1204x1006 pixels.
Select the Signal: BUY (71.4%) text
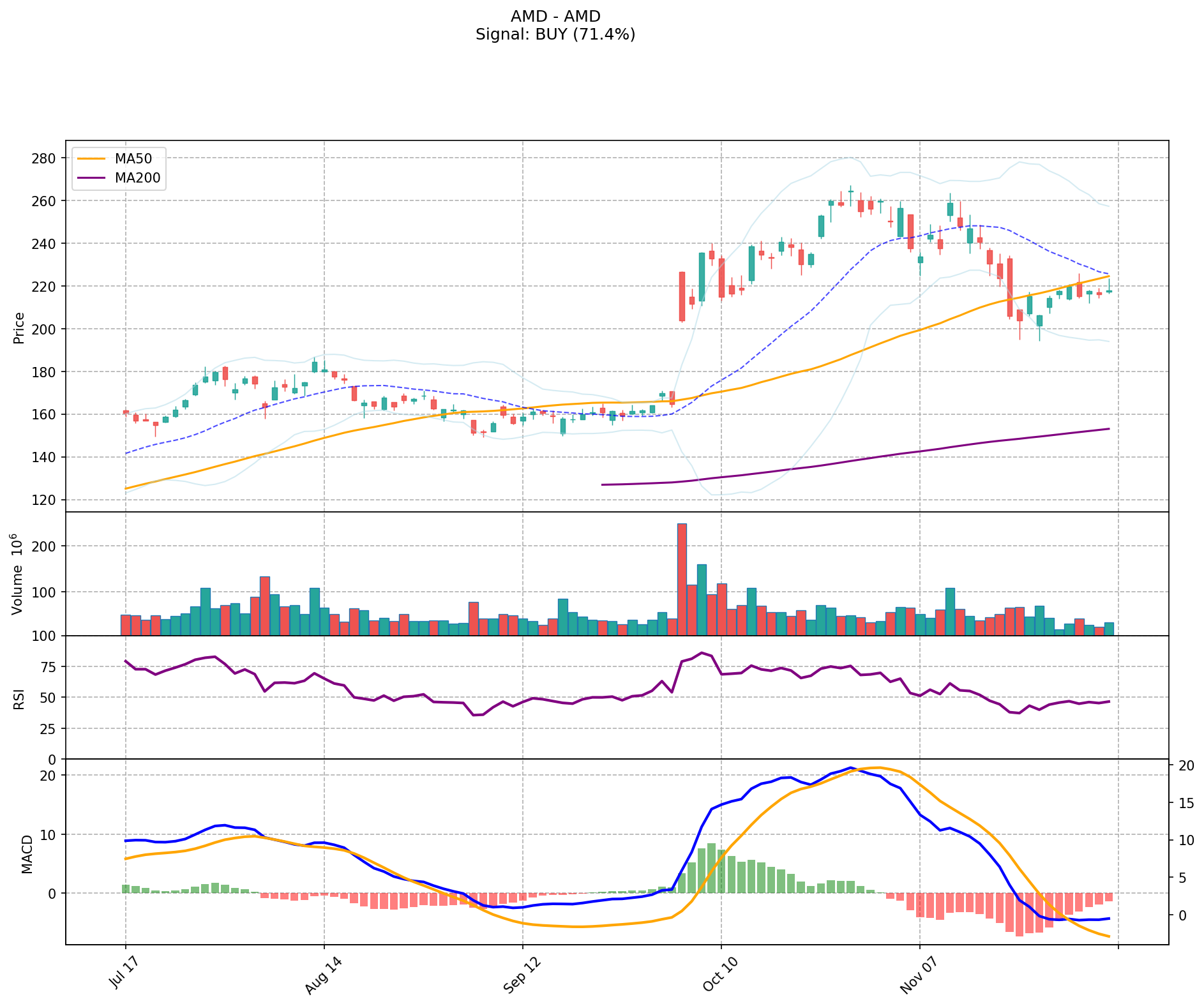click(x=555, y=34)
